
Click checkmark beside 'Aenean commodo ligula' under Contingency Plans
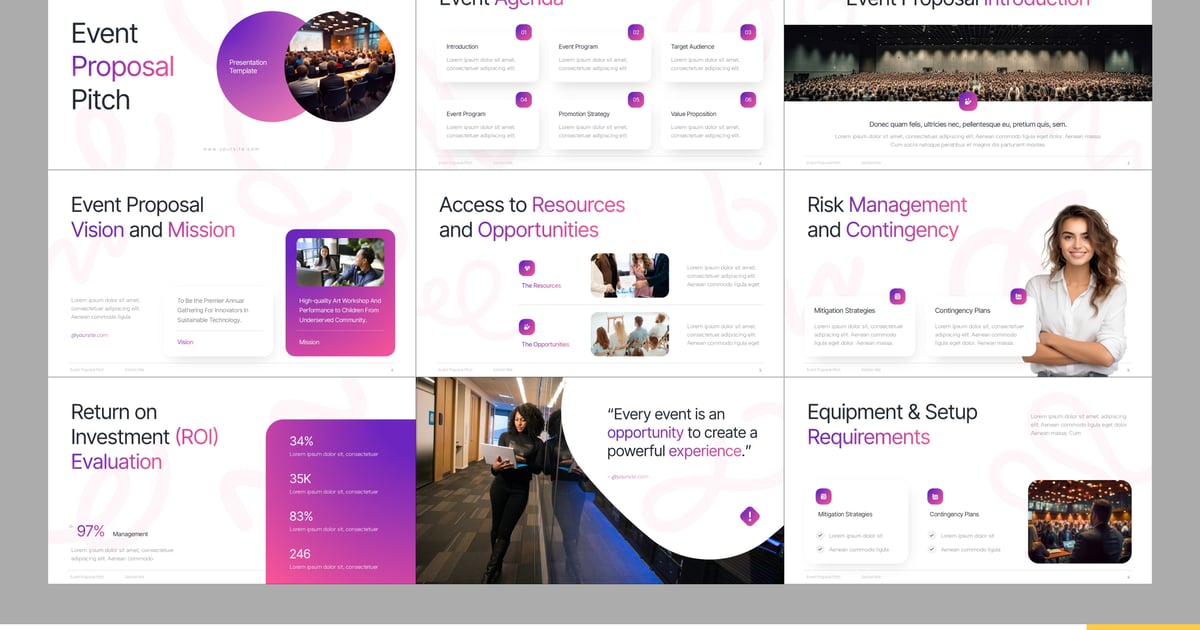(932, 549)
